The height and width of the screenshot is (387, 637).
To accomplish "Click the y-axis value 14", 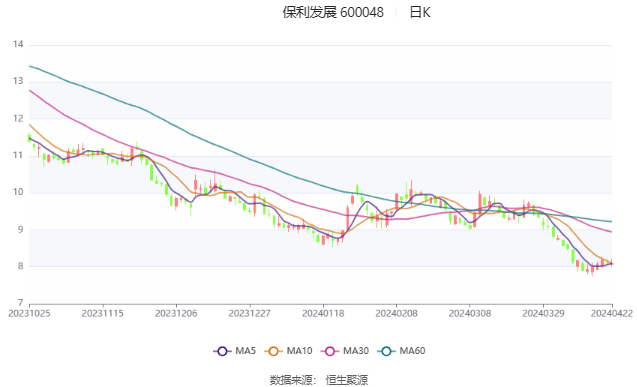I will [x=18, y=44].
